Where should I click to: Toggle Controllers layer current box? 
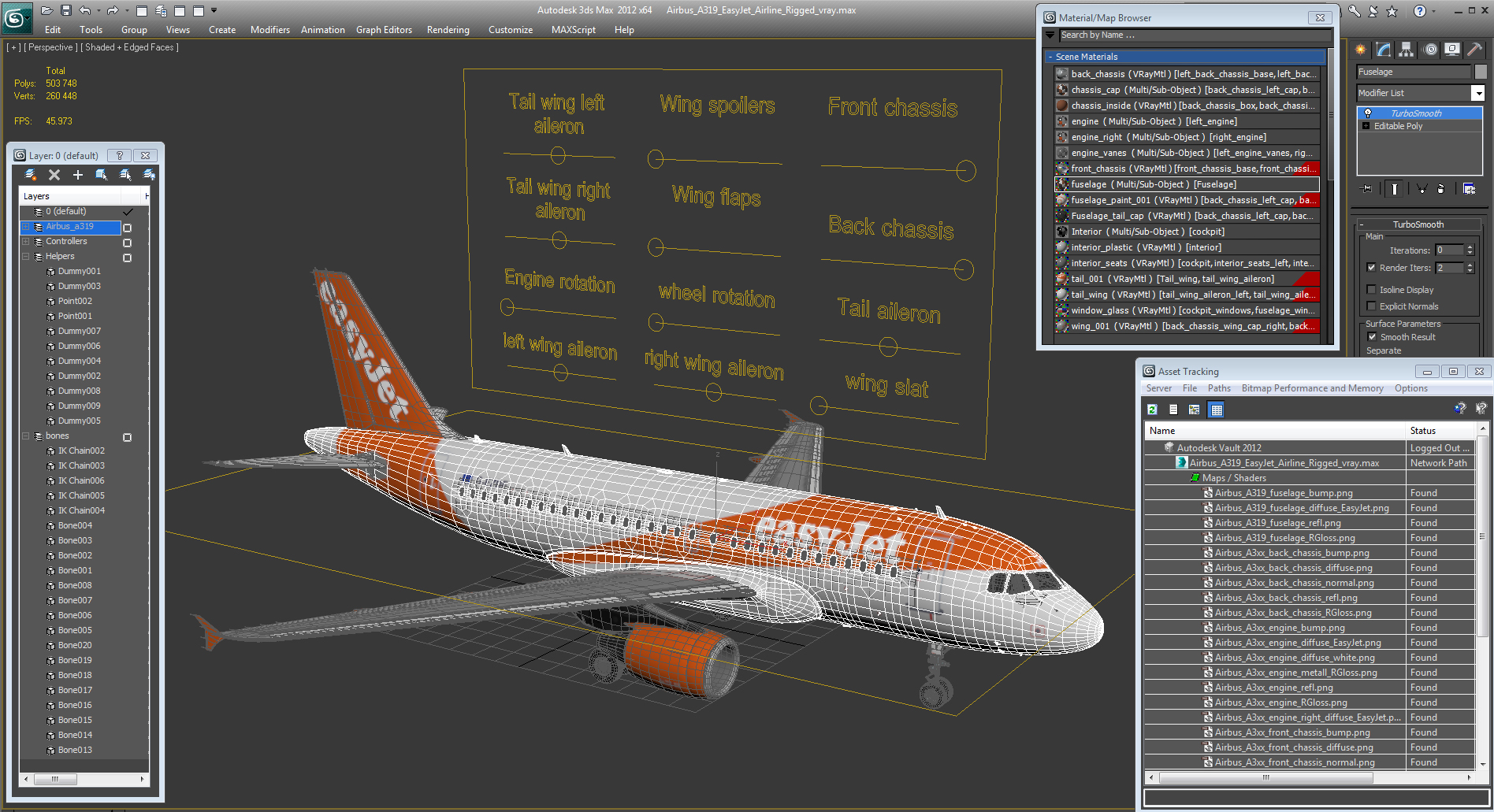click(x=127, y=243)
